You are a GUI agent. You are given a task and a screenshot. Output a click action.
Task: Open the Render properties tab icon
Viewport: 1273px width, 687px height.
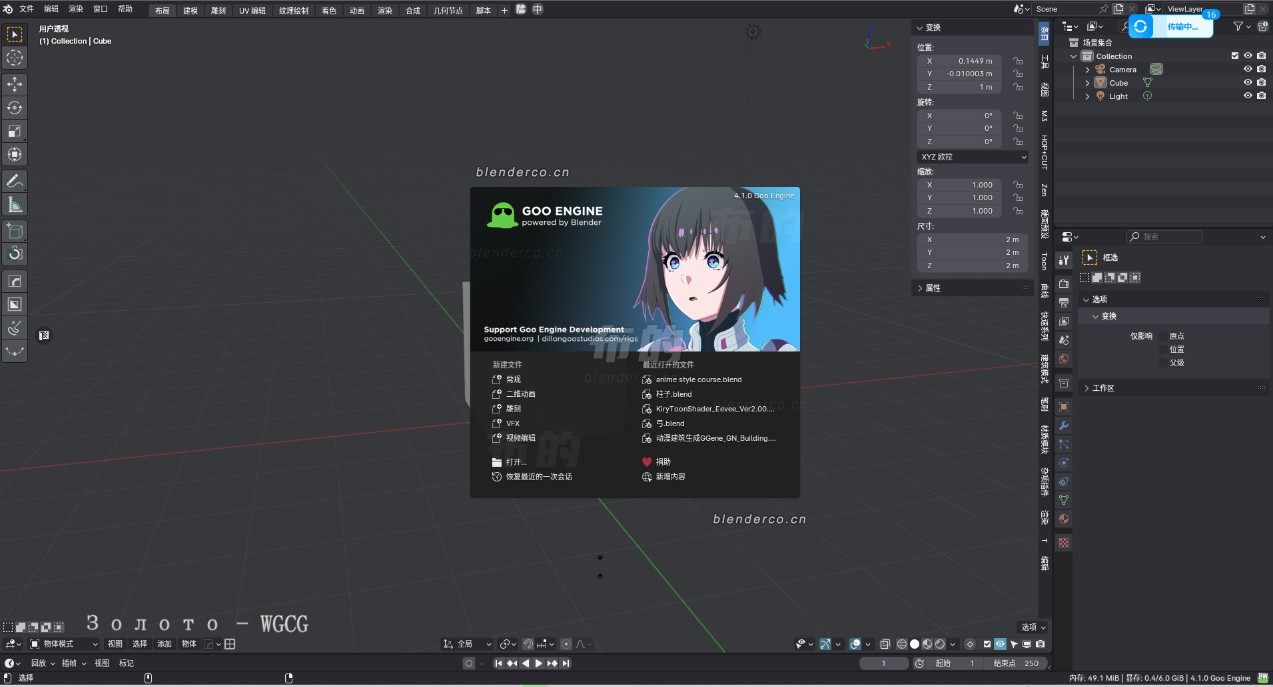[x=1064, y=284]
